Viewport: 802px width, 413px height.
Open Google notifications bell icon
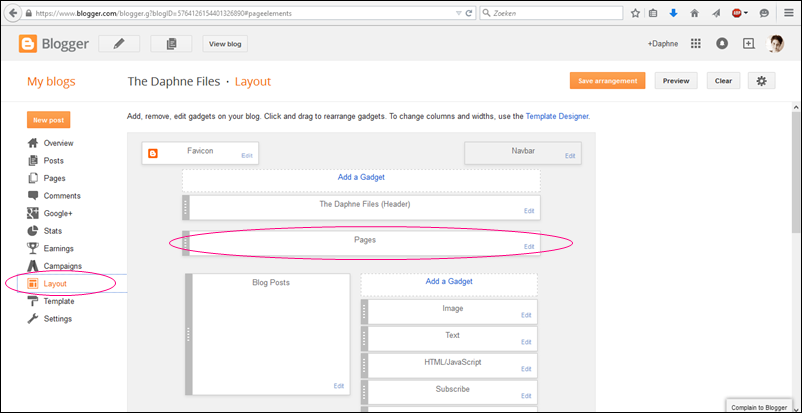point(722,44)
